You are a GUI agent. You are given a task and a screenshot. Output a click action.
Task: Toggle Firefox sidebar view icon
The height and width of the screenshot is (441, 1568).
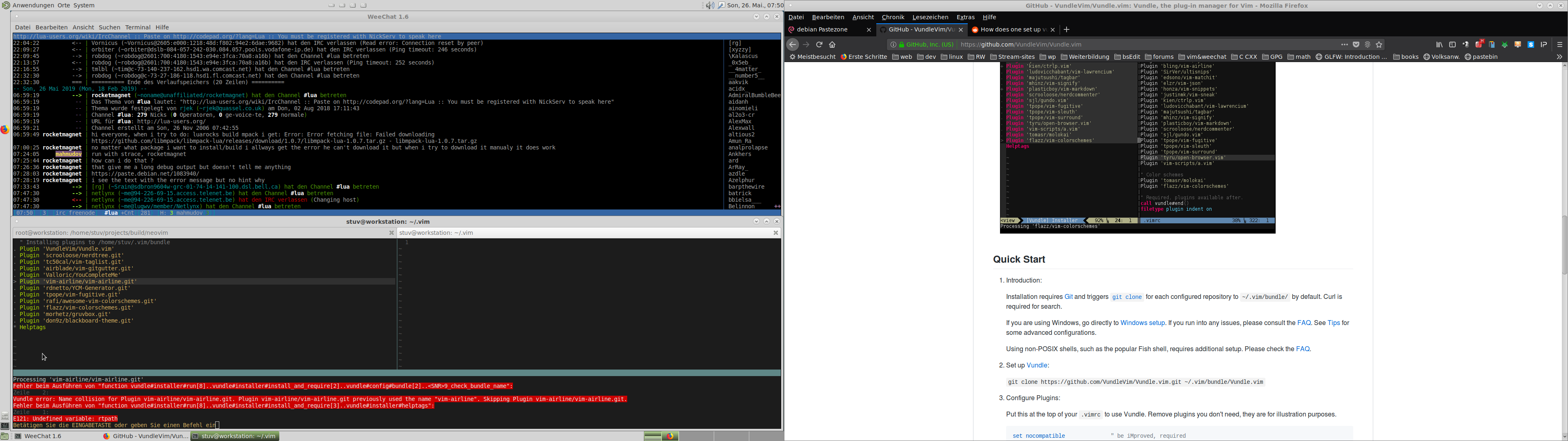click(x=1452, y=45)
